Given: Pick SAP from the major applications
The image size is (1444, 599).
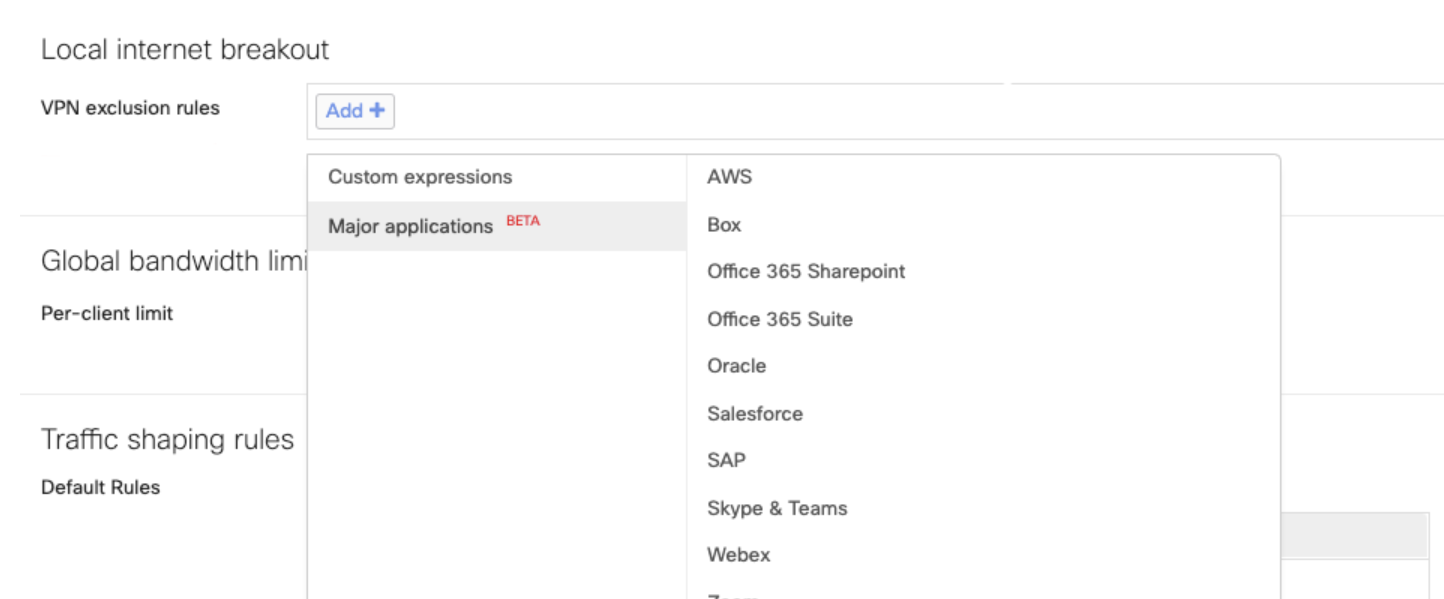Looking at the screenshot, I should coord(725,460).
